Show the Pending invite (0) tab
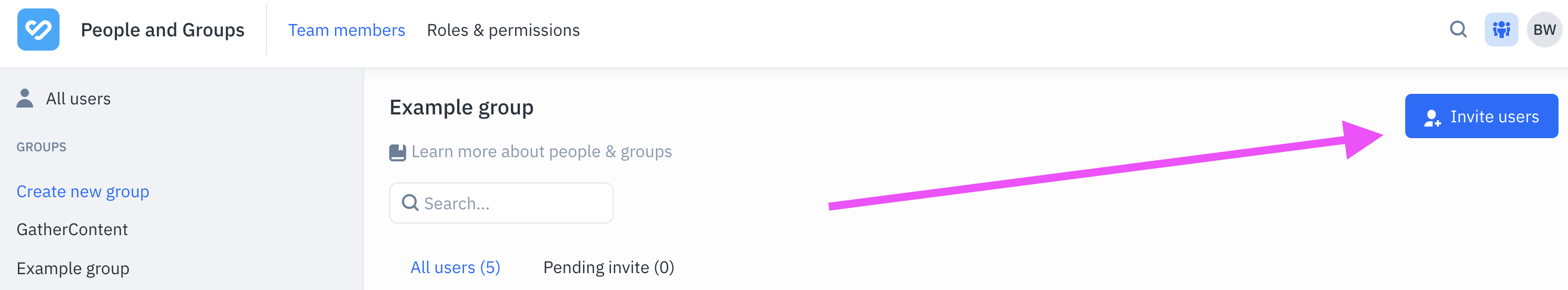This screenshot has height=290, width=1568. point(608,267)
